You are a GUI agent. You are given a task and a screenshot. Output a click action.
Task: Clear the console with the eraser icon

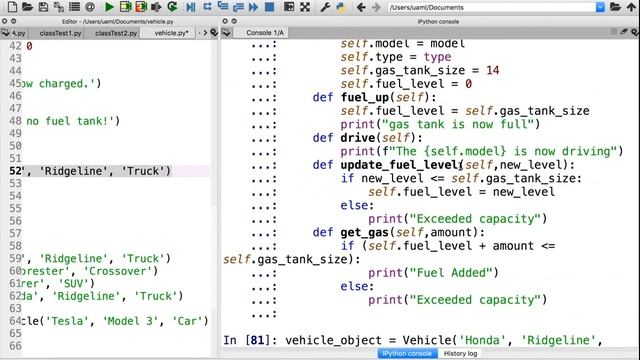tap(624, 32)
